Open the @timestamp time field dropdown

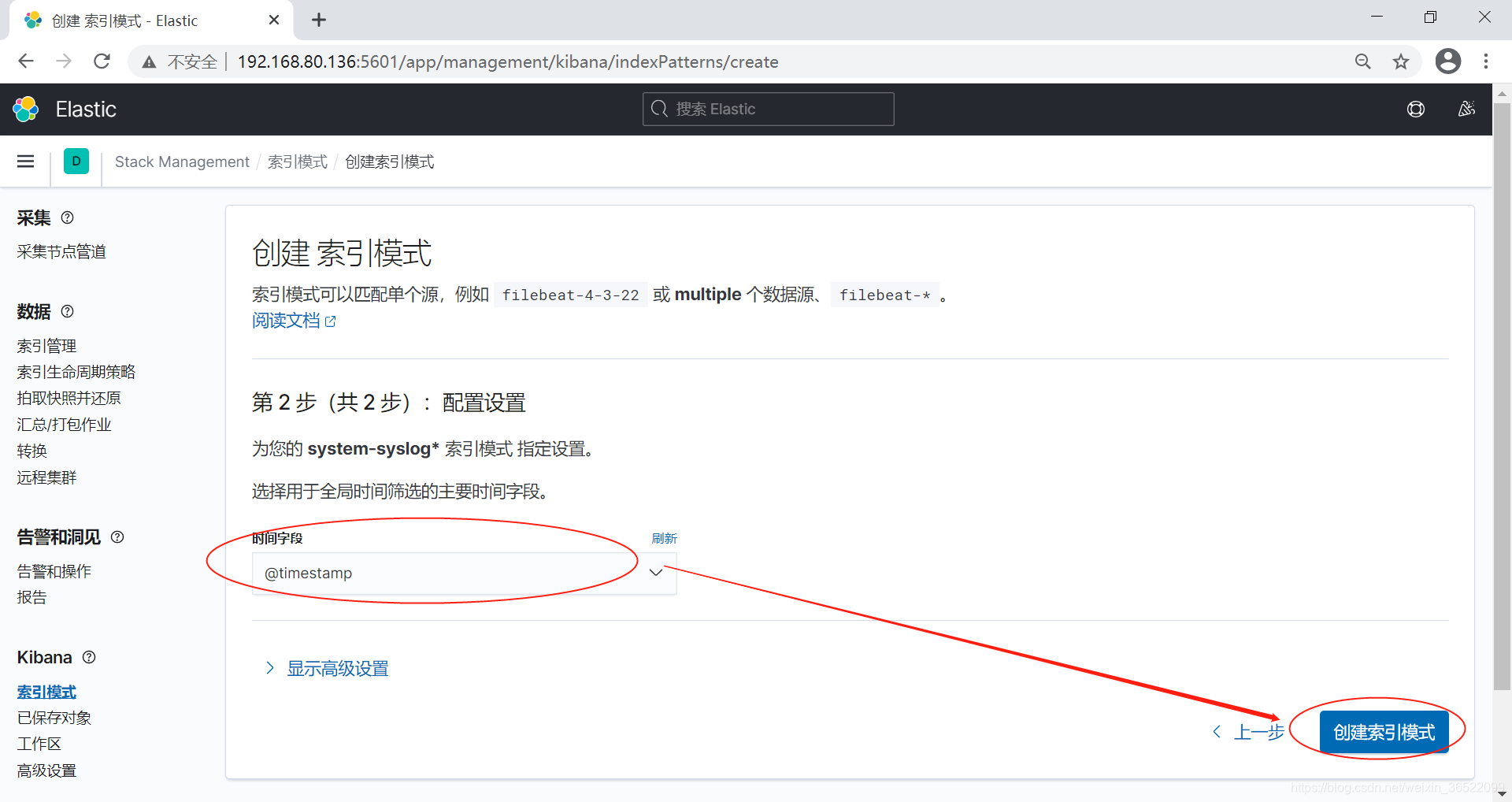click(464, 573)
